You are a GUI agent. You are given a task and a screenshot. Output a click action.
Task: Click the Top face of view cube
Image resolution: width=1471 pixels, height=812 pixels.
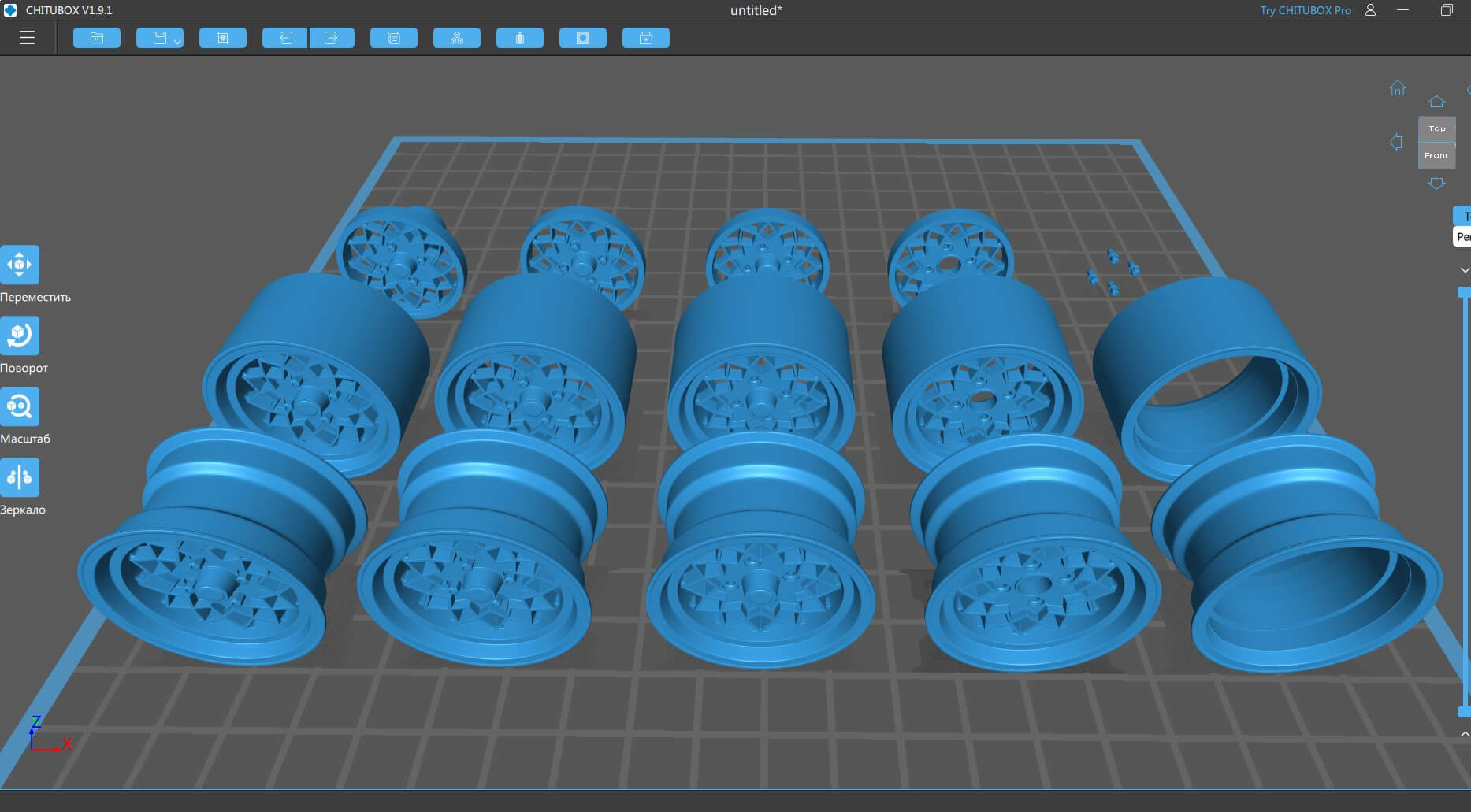1437,128
